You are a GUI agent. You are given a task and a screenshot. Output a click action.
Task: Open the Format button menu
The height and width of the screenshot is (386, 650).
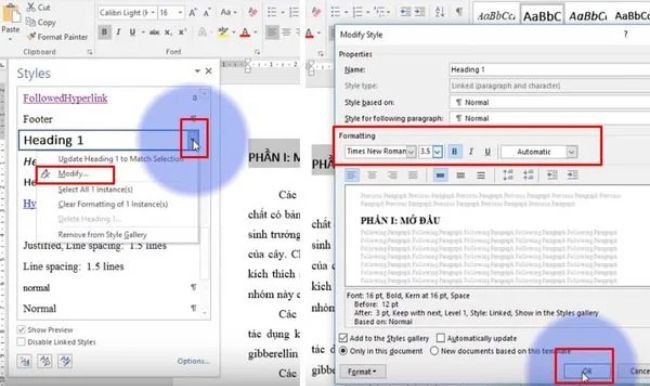362,371
